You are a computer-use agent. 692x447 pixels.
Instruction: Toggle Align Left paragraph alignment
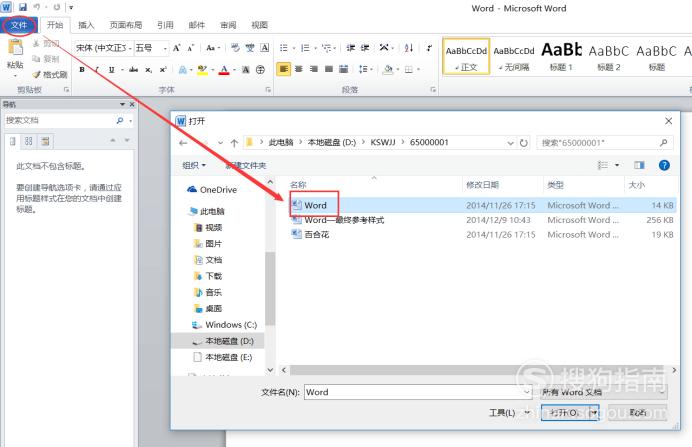click(284, 69)
